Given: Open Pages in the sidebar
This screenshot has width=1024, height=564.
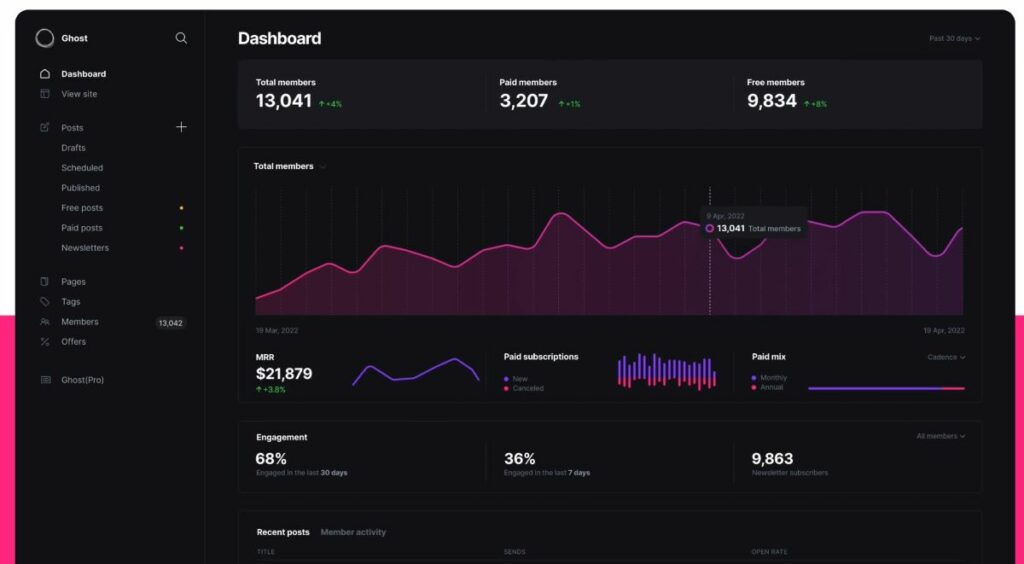Looking at the screenshot, I should click(73, 282).
